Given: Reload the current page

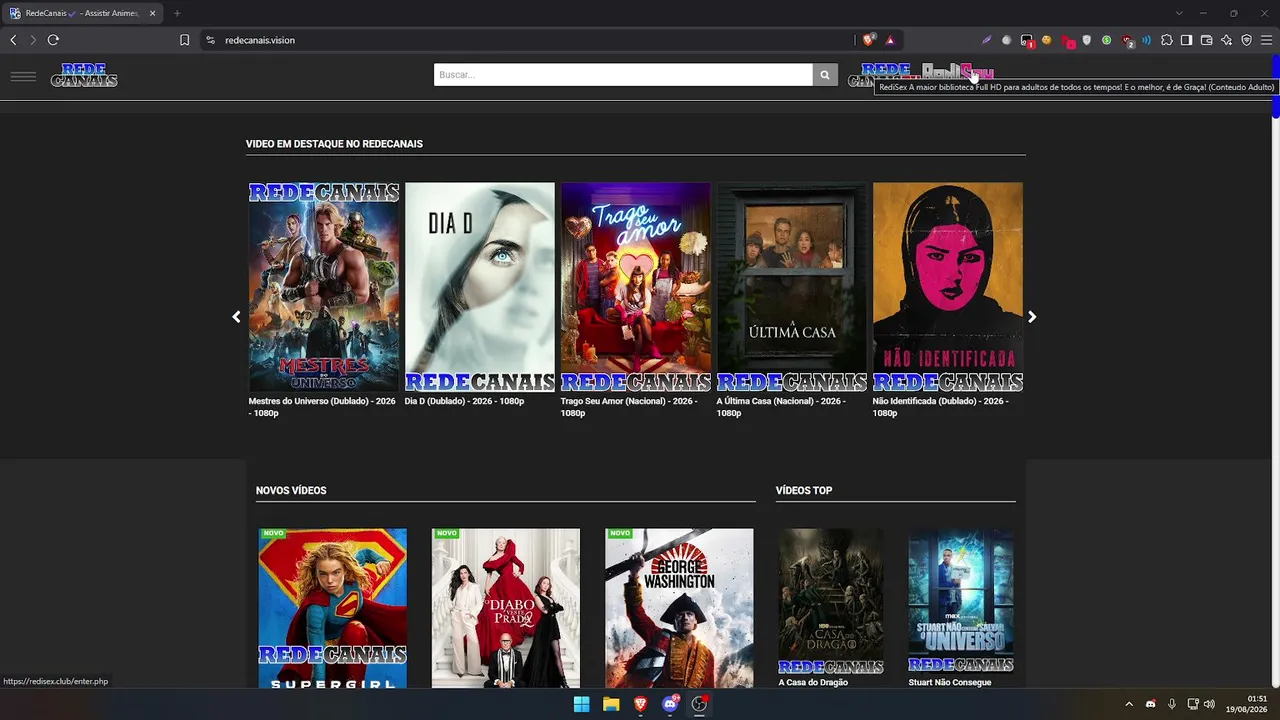Looking at the screenshot, I should (x=53, y=40).
